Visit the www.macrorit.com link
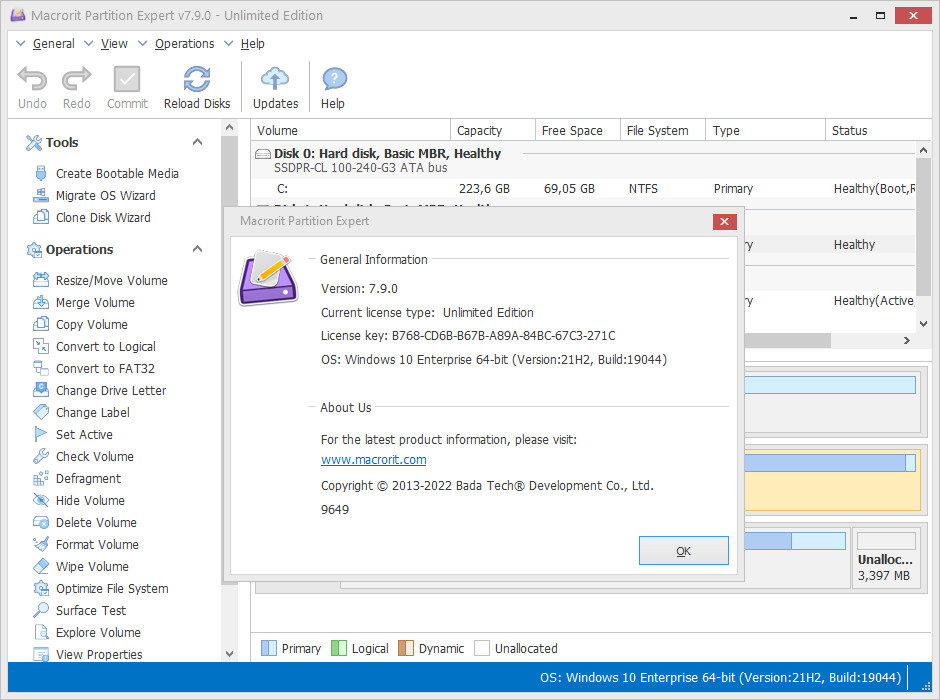 [373, 460]
